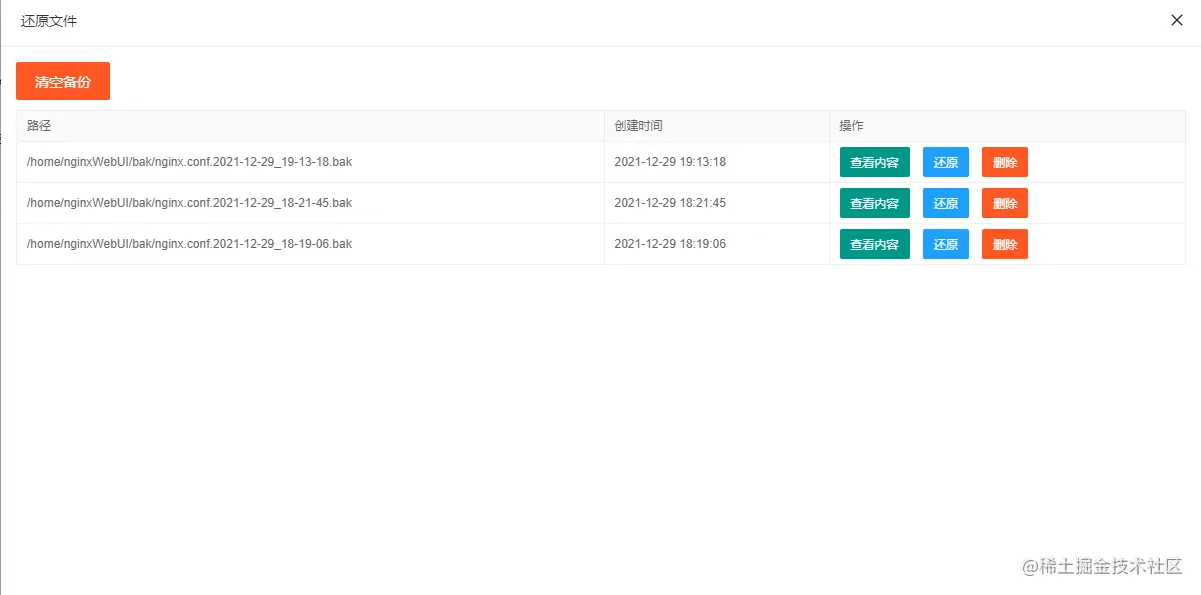Close the 还原文件 dialog
1201x595 pixels.
tap(1177, 20)
